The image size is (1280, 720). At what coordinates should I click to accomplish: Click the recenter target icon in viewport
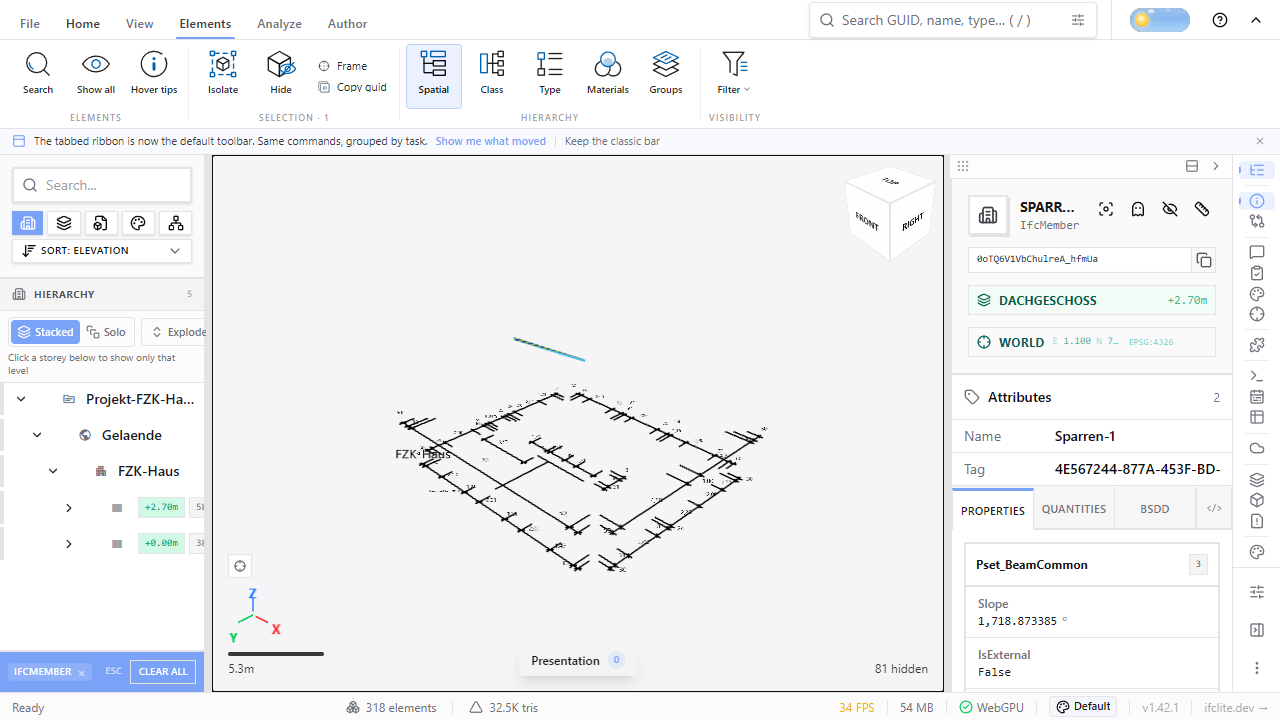240,567
